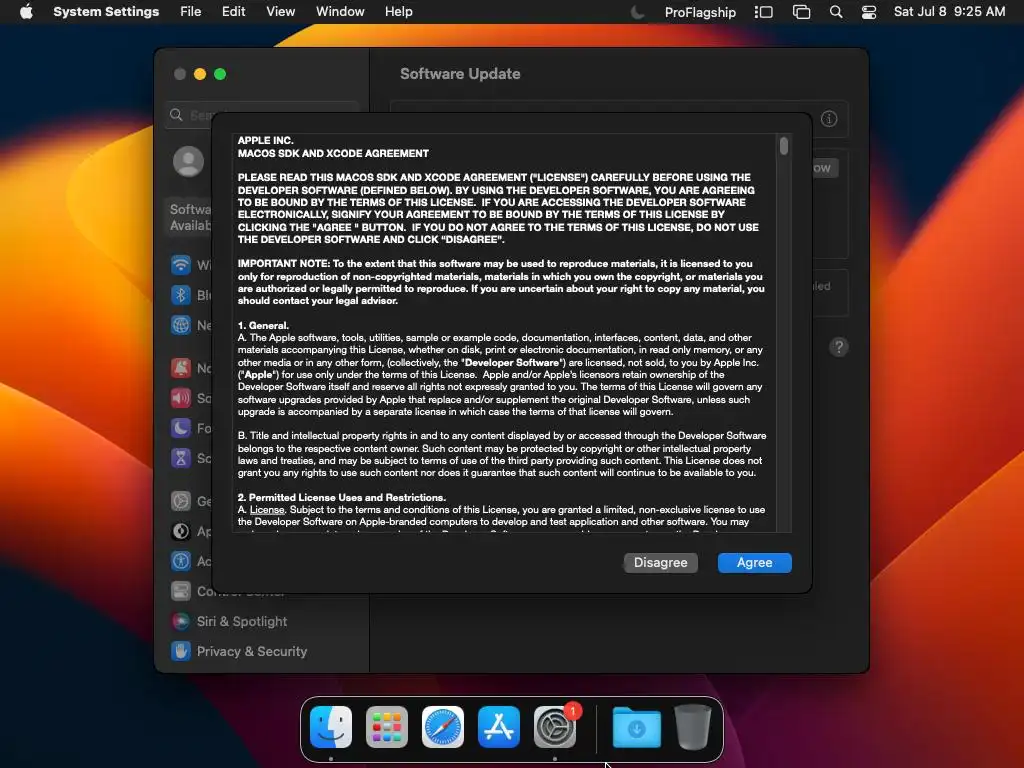This screenshot has width=1024, height=768.
Task: Click the info button in Software Update
Action: click(829, 119)
